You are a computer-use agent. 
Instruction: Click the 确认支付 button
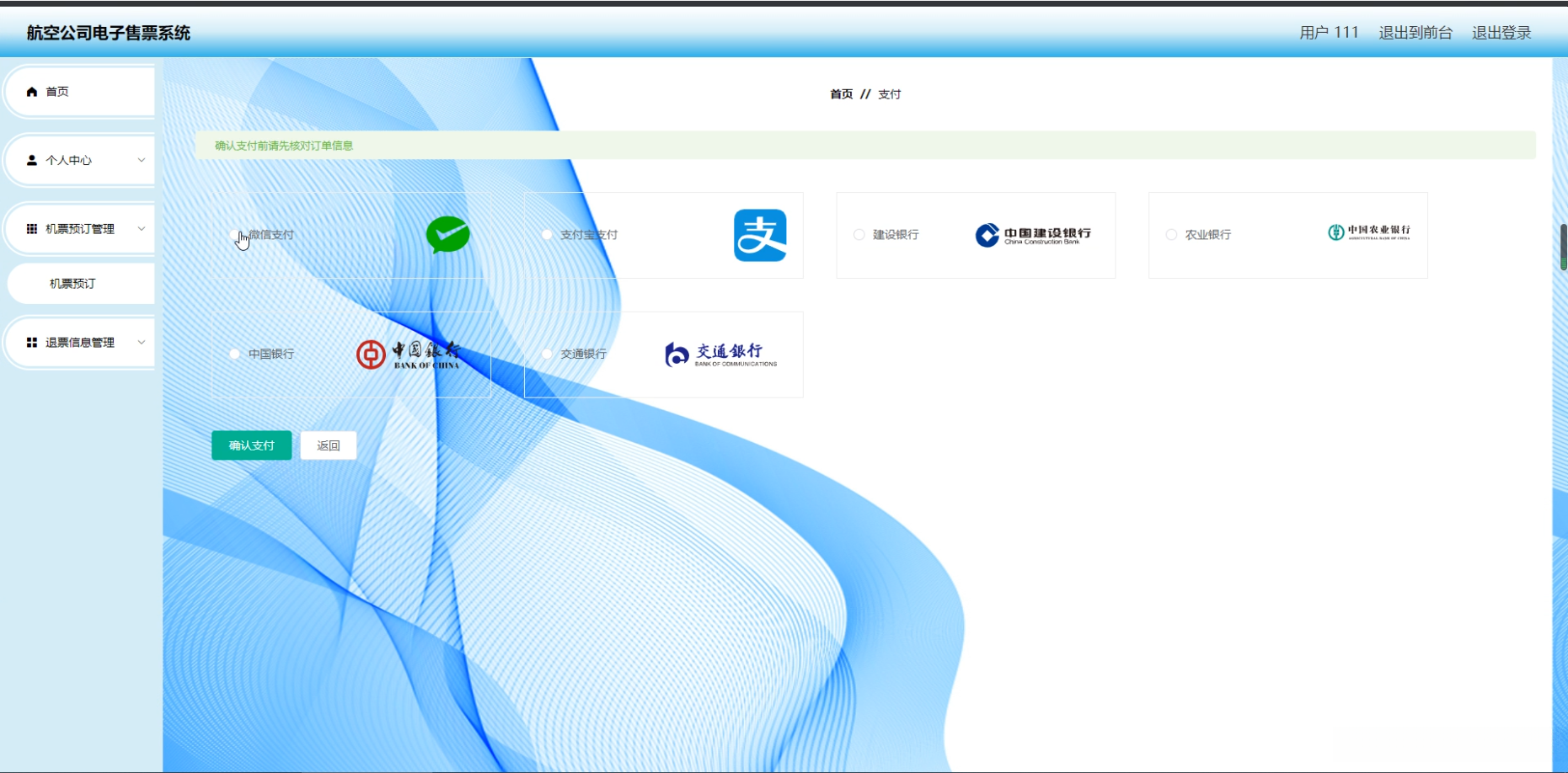[252, 445]
